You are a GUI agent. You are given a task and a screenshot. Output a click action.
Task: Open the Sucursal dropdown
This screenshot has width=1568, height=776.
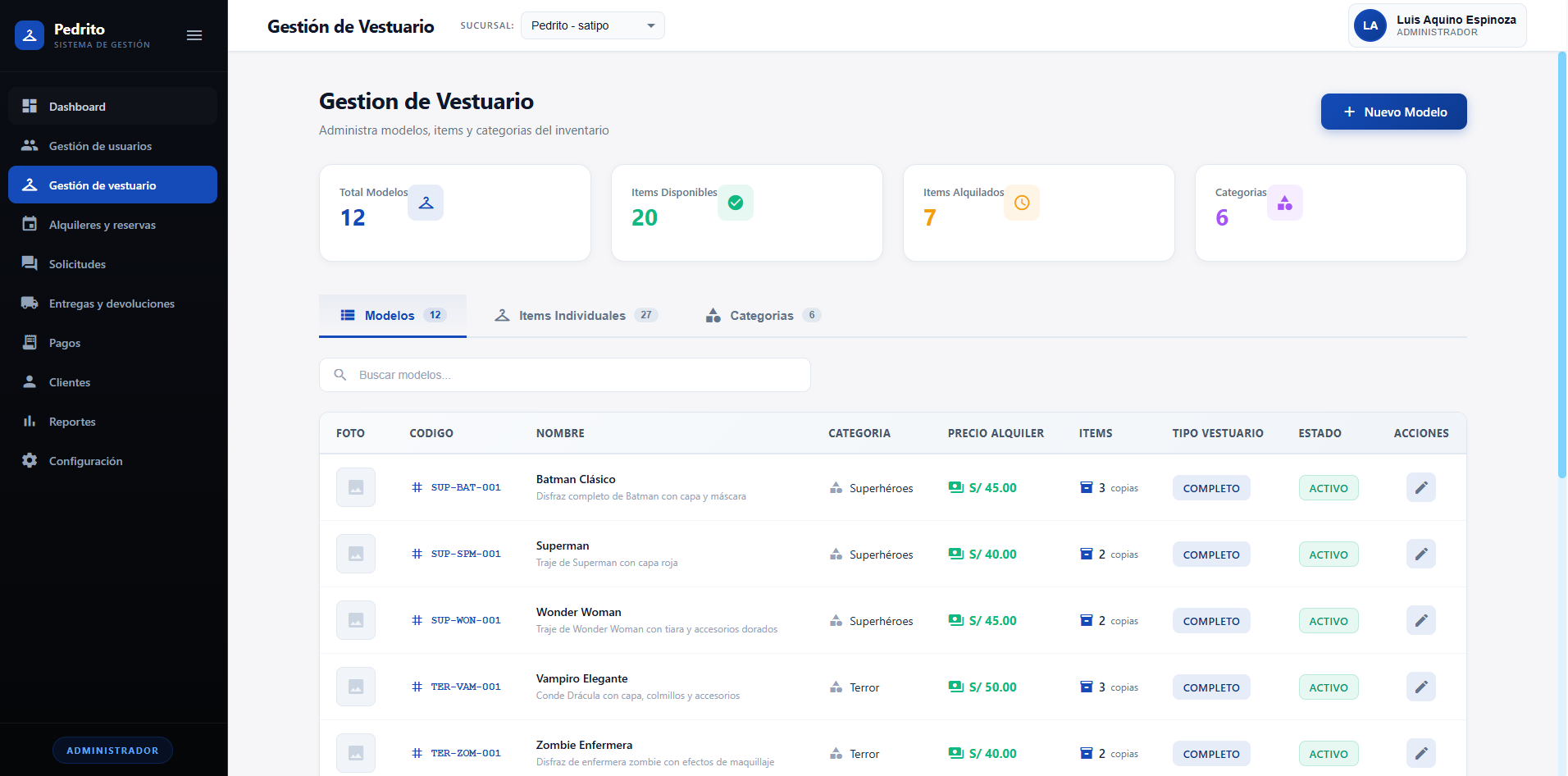point(592,25)
